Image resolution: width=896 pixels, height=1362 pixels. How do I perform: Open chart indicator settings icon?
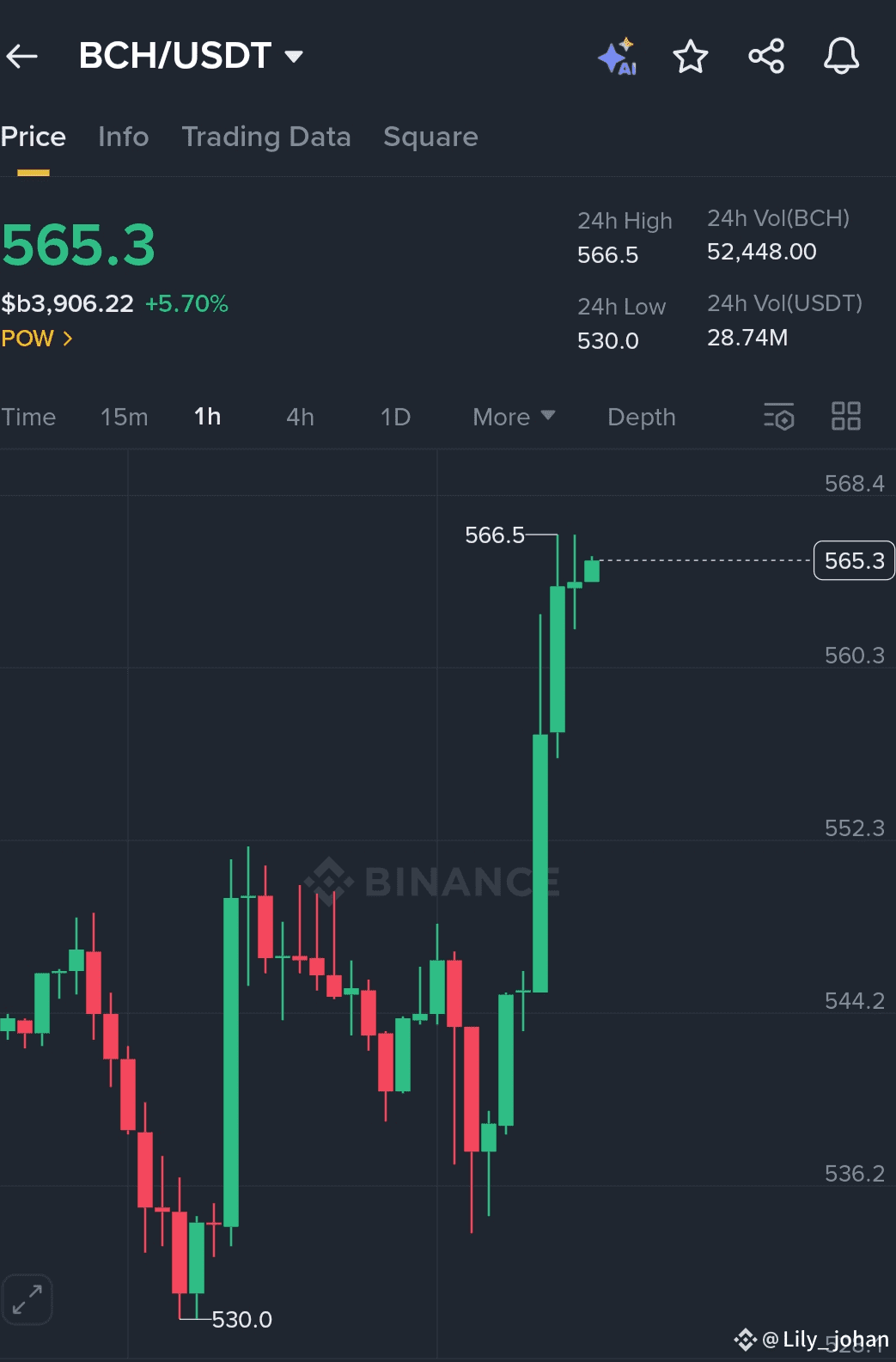click(x=779, y=417)
